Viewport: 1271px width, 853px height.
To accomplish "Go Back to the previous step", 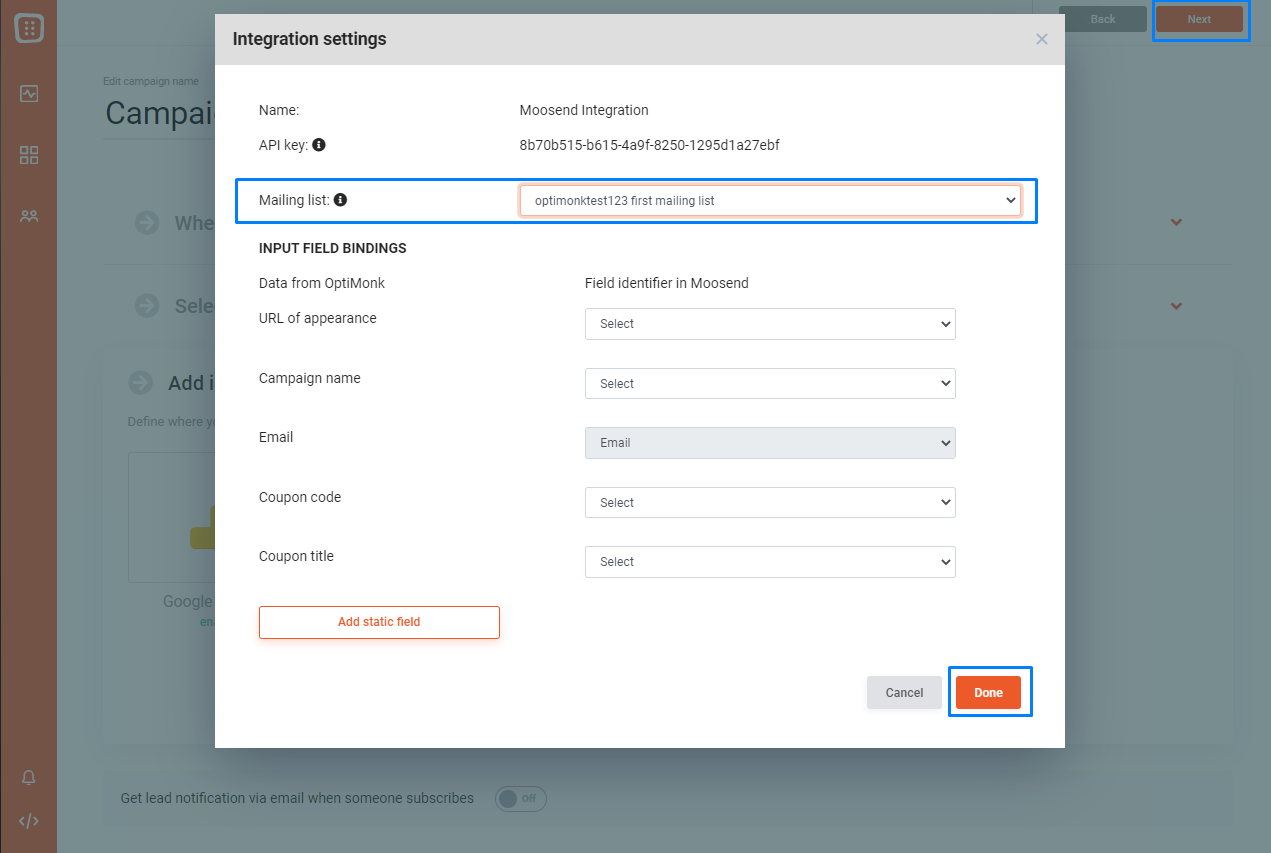I will (1103, 19).
